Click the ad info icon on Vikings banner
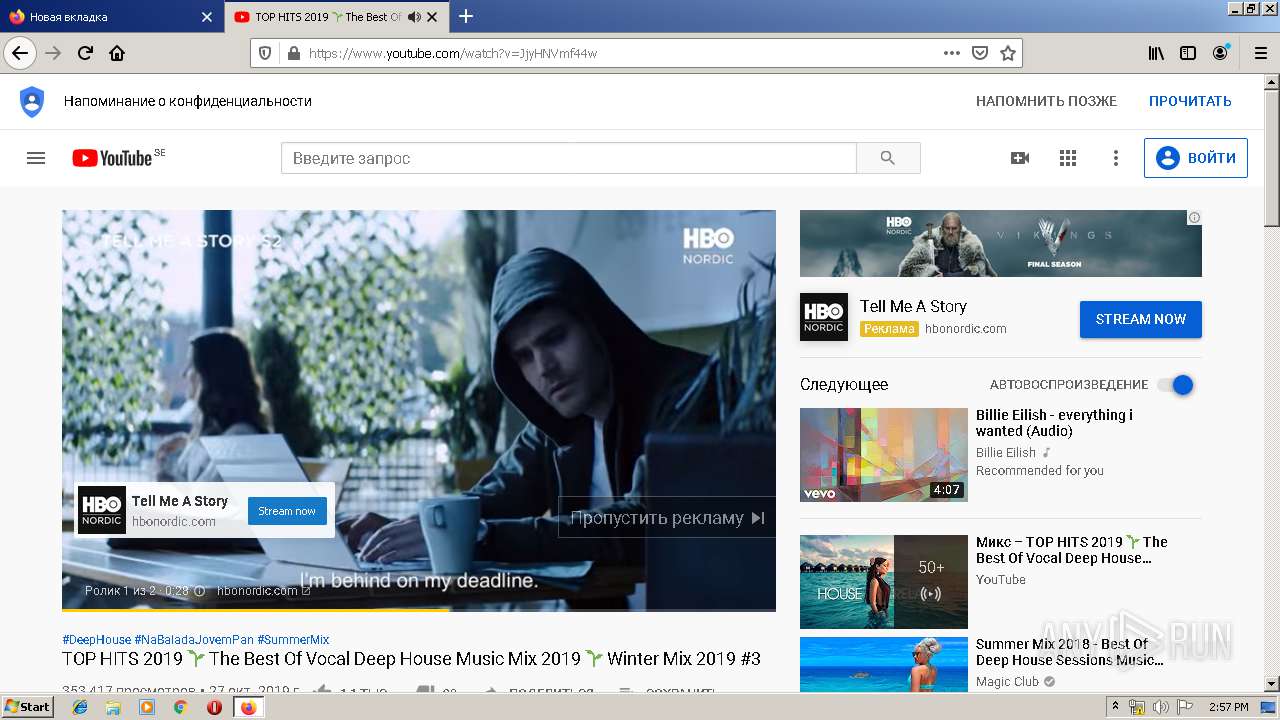The image size is (1280, 720). (1194, 217)
